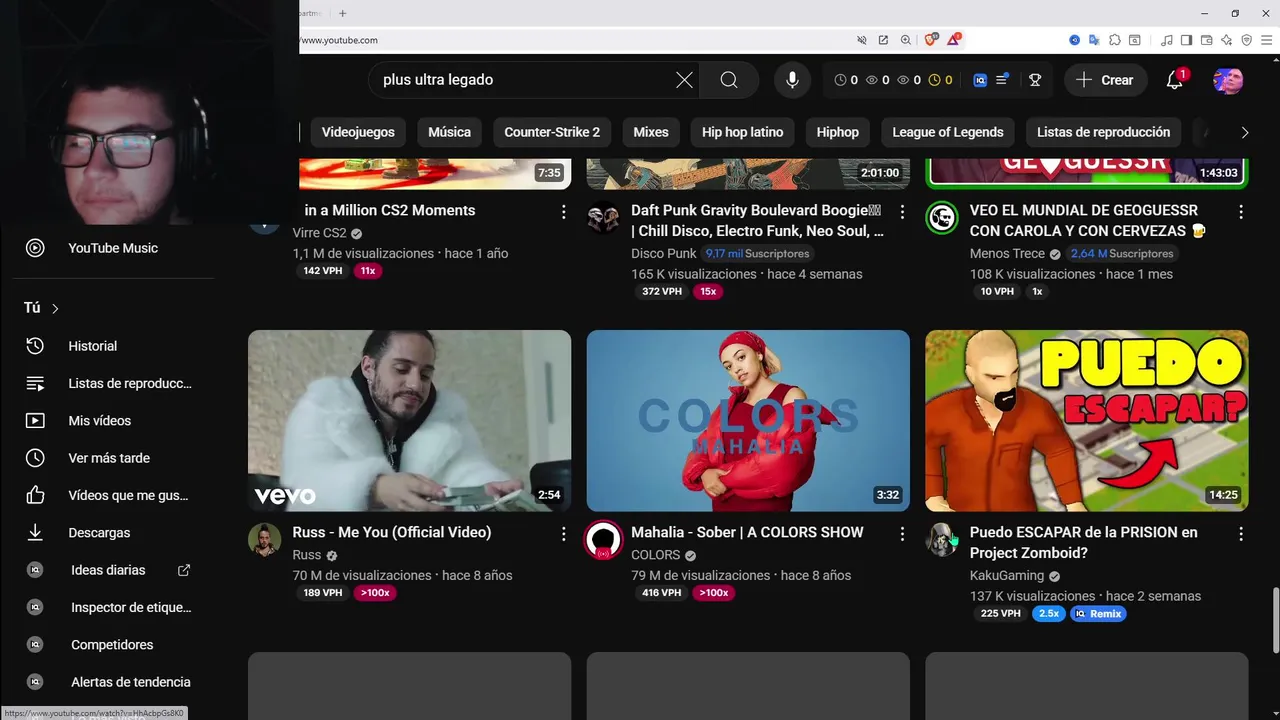Open the Brave Shields lion icon

tap(931, 40)
